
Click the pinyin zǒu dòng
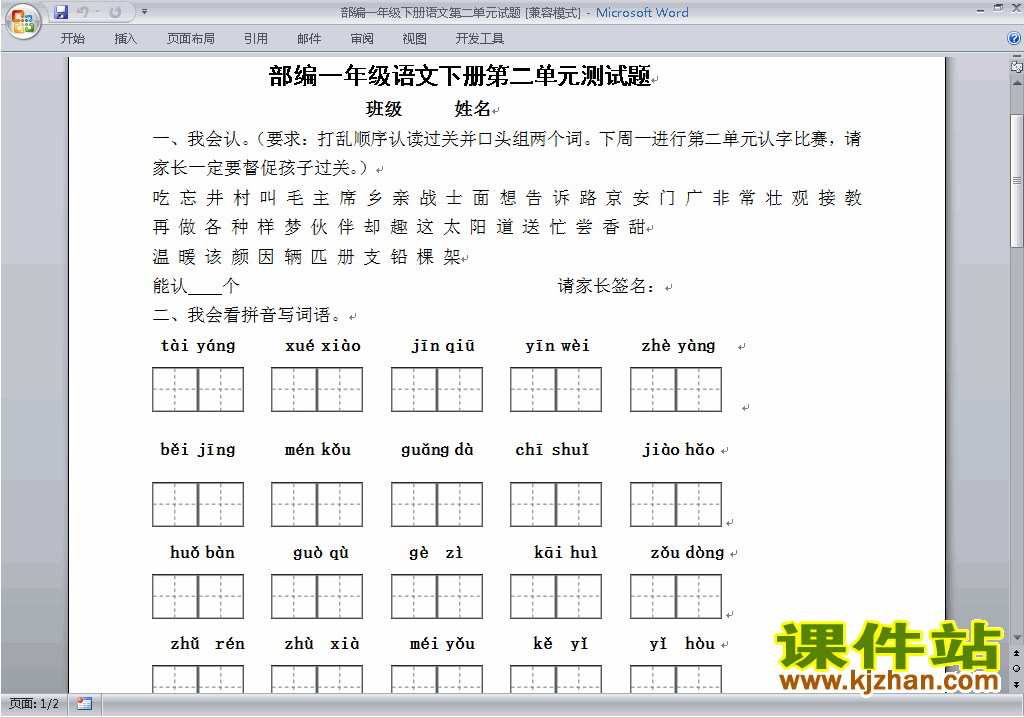click(x=687, y=553)
